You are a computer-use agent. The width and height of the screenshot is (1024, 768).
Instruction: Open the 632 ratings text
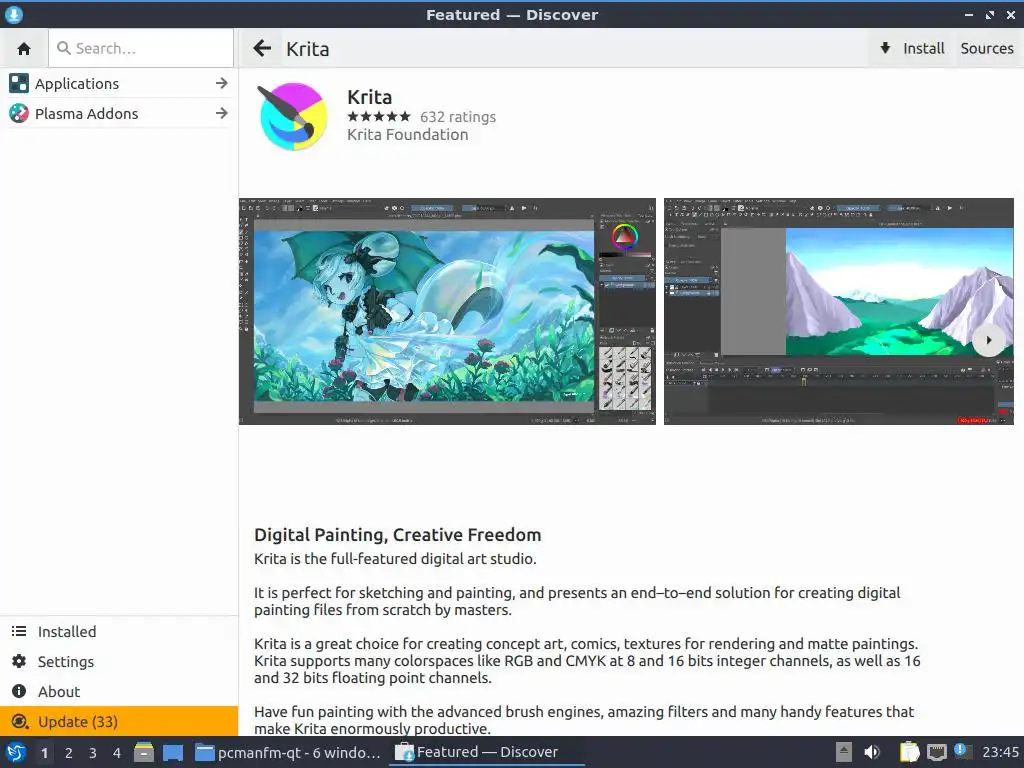pos(458,117)
